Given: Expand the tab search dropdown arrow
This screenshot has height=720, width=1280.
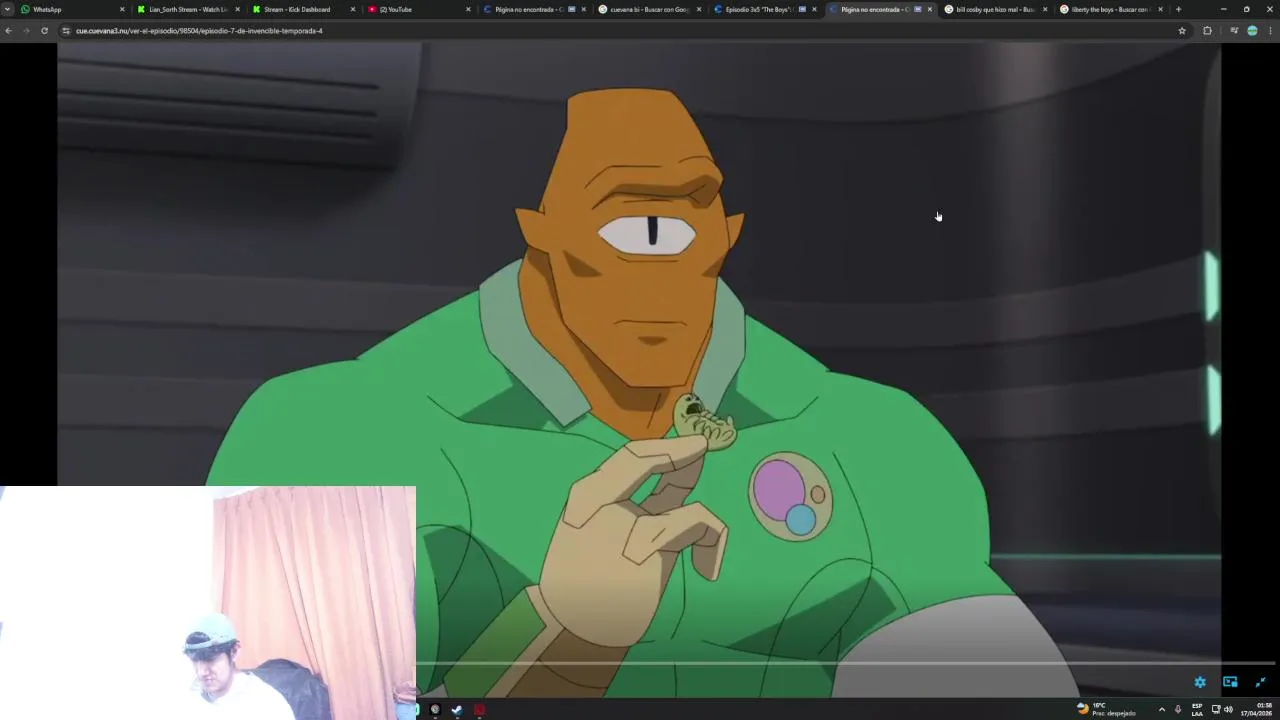Looking at the screenshot, I should click(7, 9).
